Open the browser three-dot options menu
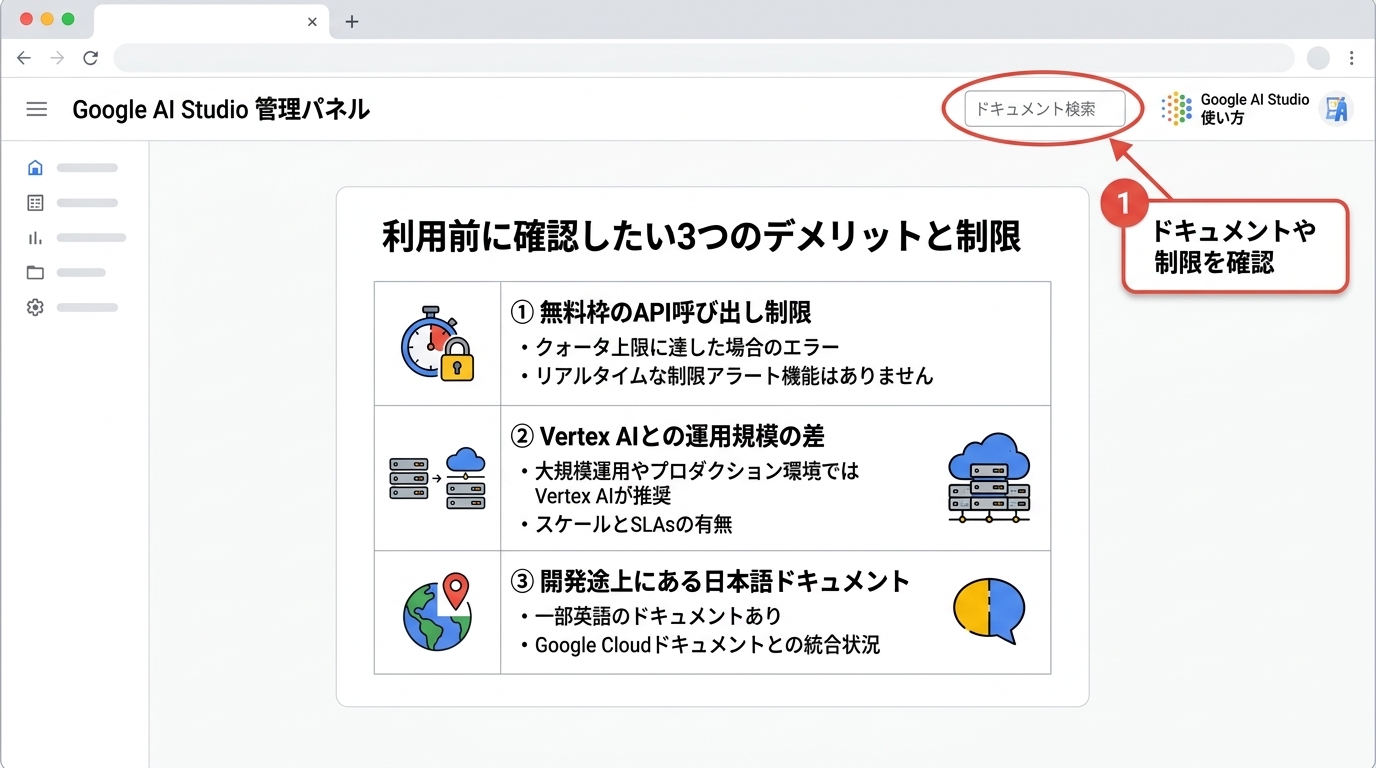The height and width of the screenshot is (768, 1376). click(x=1354, y=57)
